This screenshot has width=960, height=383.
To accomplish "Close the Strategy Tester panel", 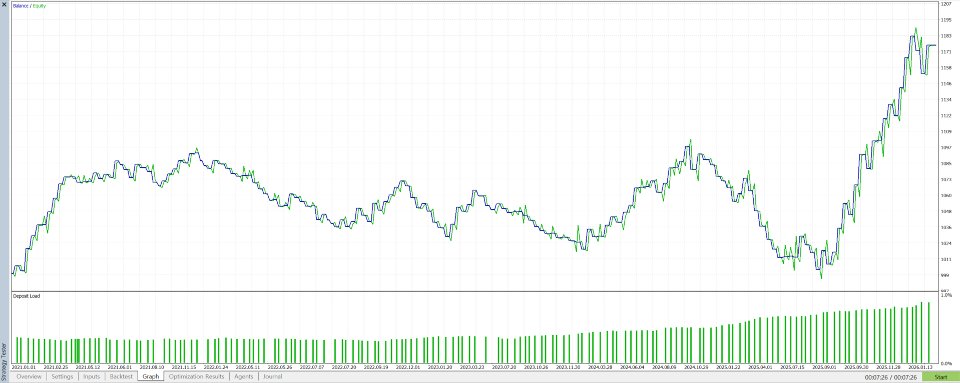I will (4, 4).
